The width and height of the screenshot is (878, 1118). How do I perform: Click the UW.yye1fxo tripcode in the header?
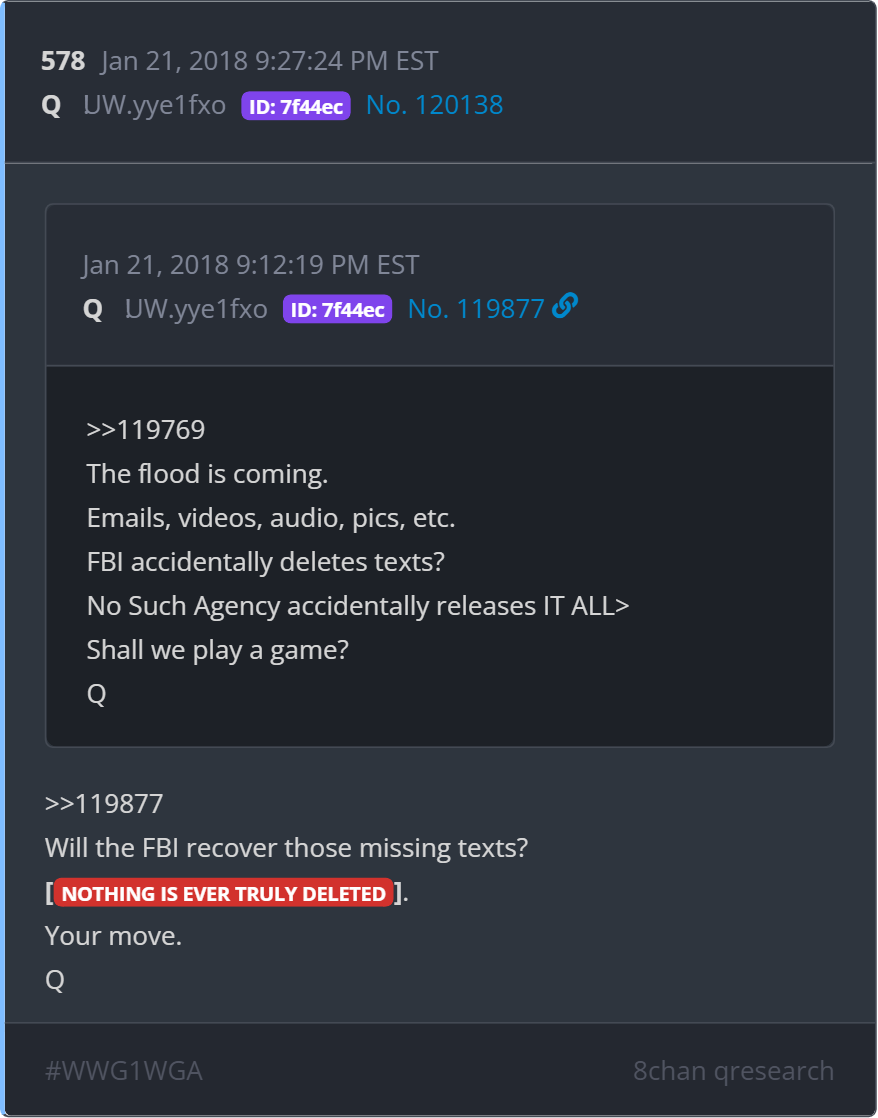point(155,105)
